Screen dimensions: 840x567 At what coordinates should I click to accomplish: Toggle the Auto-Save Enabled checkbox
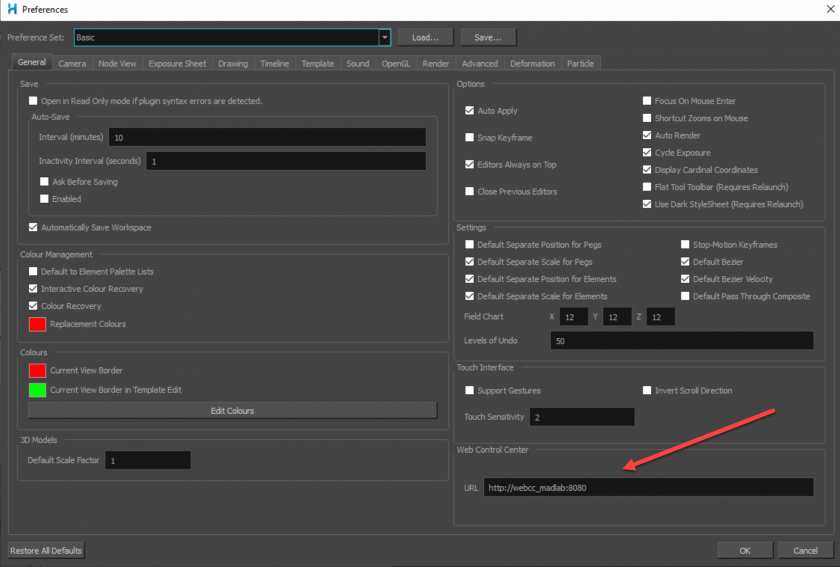[44, 199]
